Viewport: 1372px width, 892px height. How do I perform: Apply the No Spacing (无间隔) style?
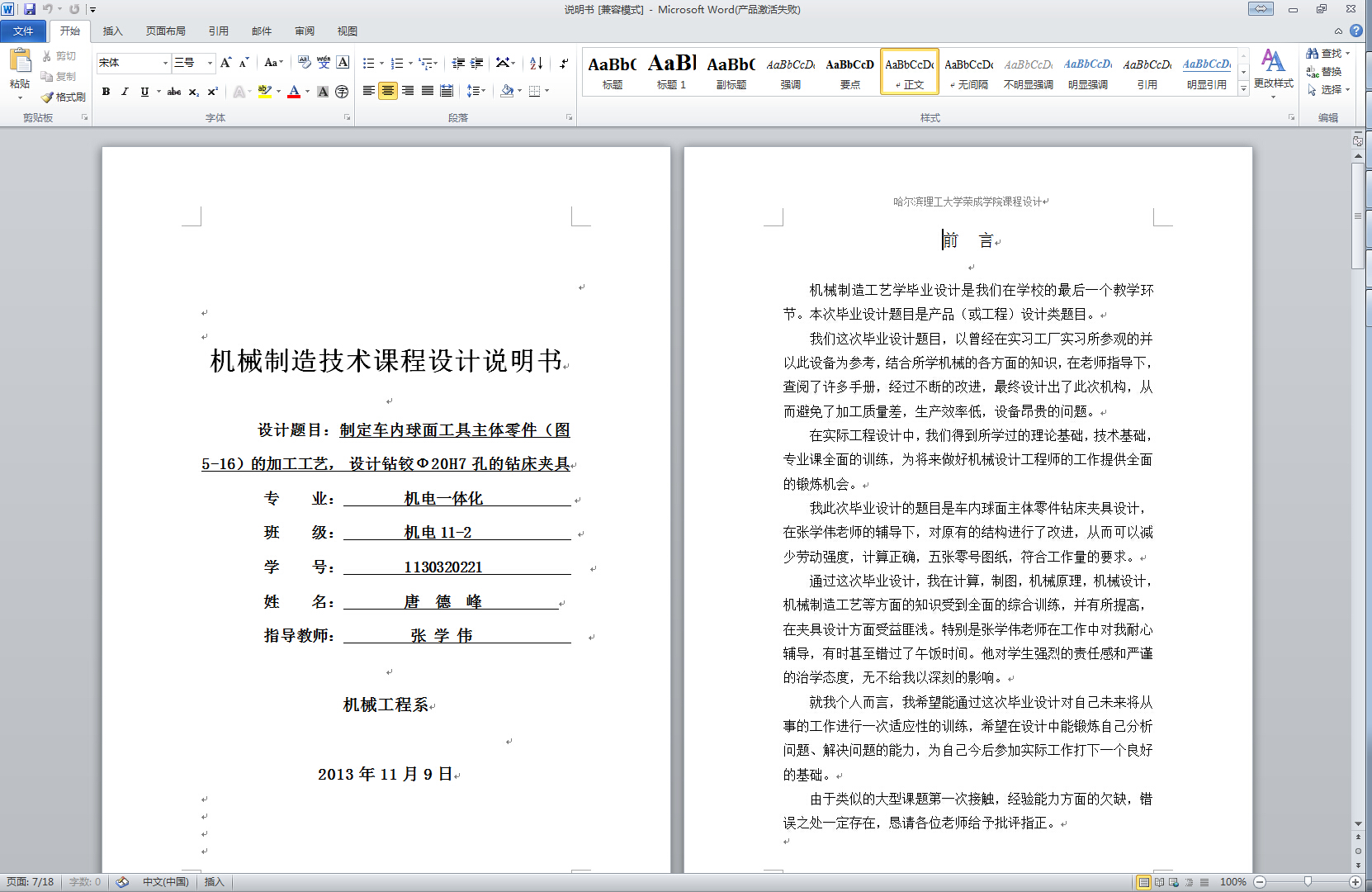pos(969,71)
